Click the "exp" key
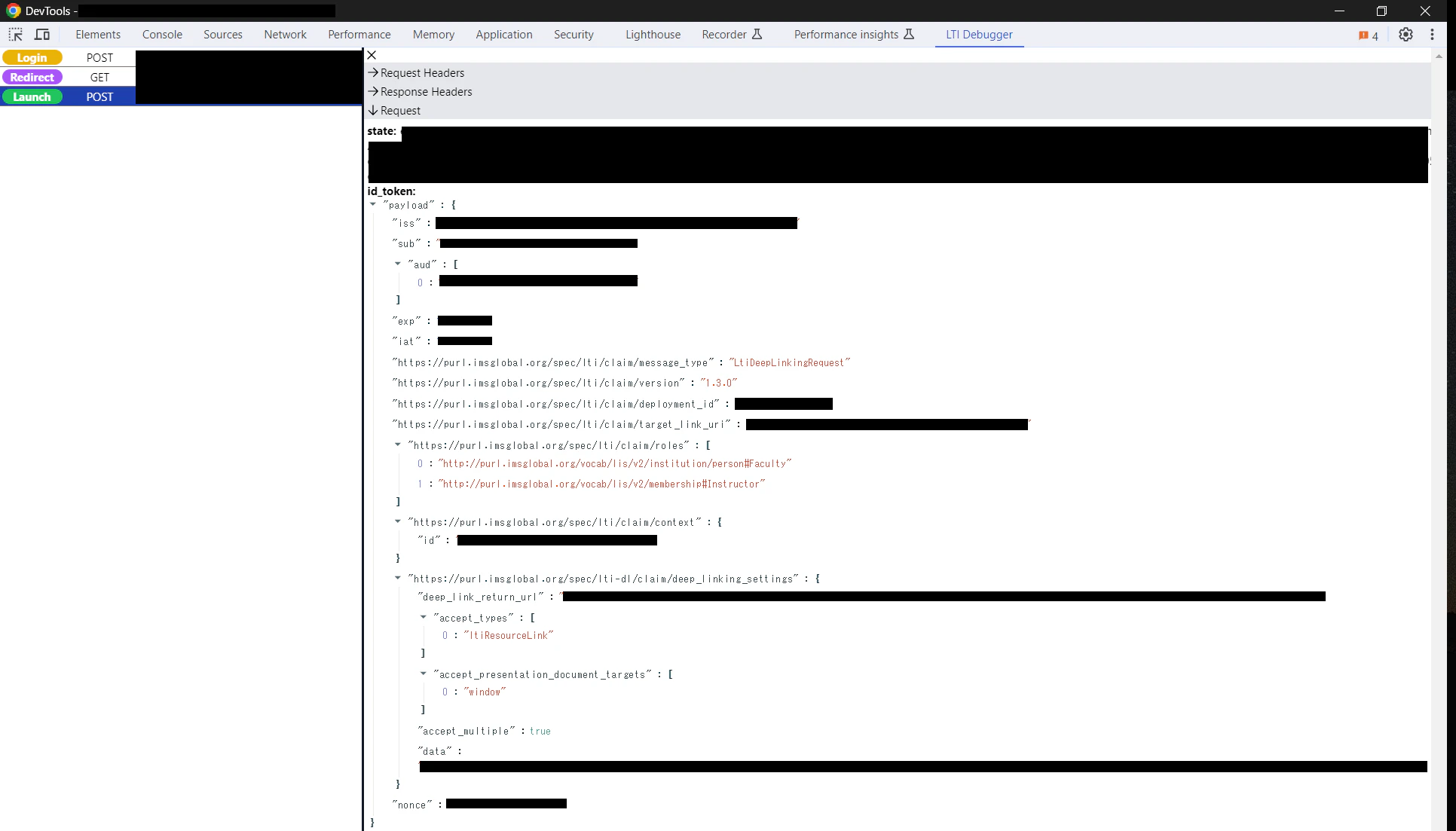 coord(407,322)
